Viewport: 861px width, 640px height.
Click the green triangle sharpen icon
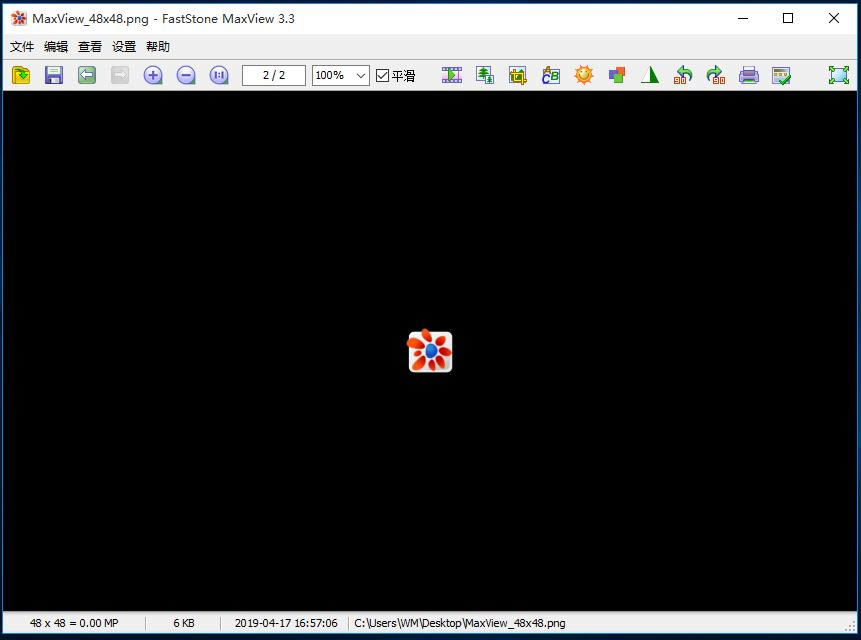pos(650,75)
